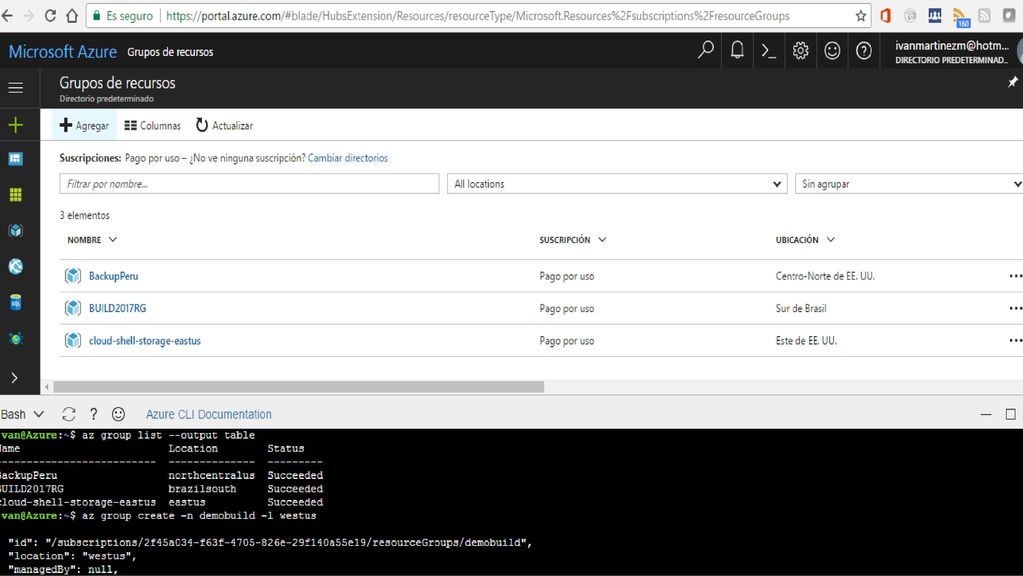1023x576 pixels.
Task: Expand the All locations dropdown
Action: click(617, 184)
